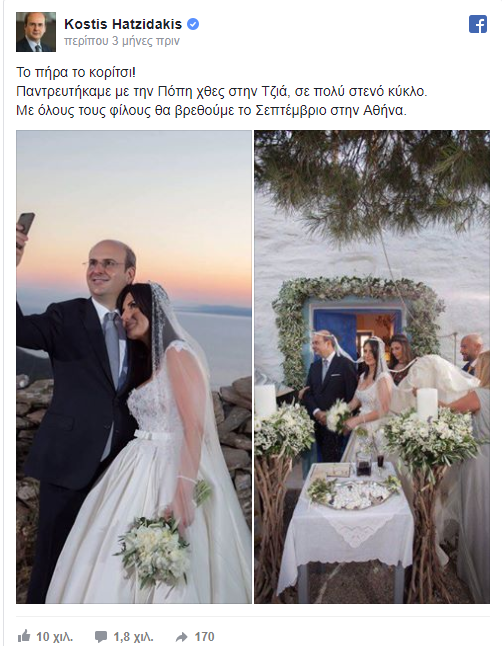The height and width of the screenshot is (646, 502).
Task: Click the blue verified badge icon
Action: click(x=193, y=24)
